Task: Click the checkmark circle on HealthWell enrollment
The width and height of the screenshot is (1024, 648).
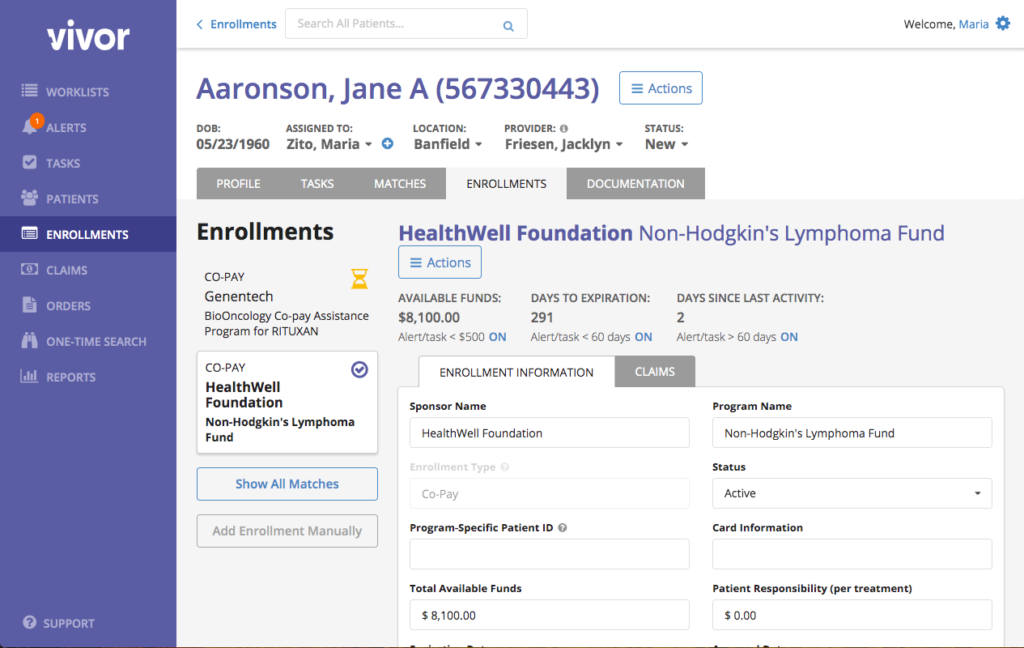Action: coord(359,370)
